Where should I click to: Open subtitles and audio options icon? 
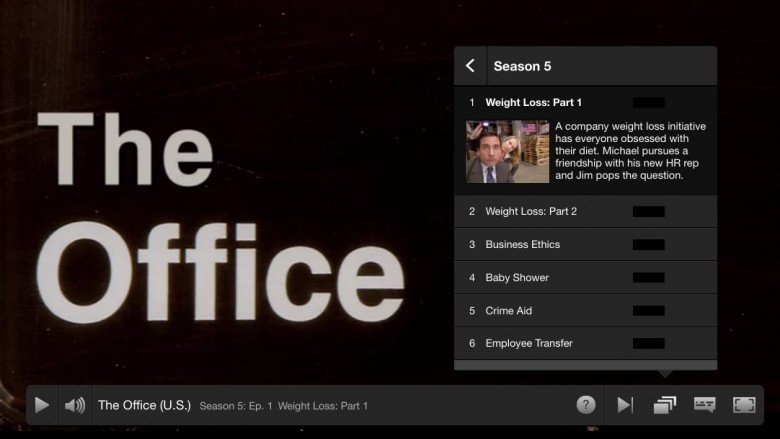click(x=704, y=404)
